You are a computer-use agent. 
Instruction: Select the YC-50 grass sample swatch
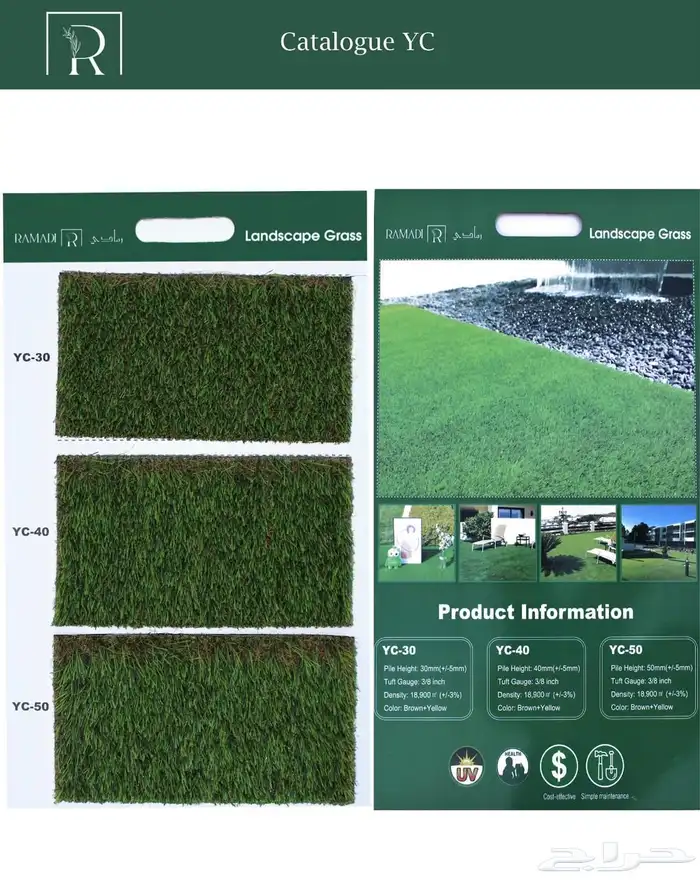(204, 718)
